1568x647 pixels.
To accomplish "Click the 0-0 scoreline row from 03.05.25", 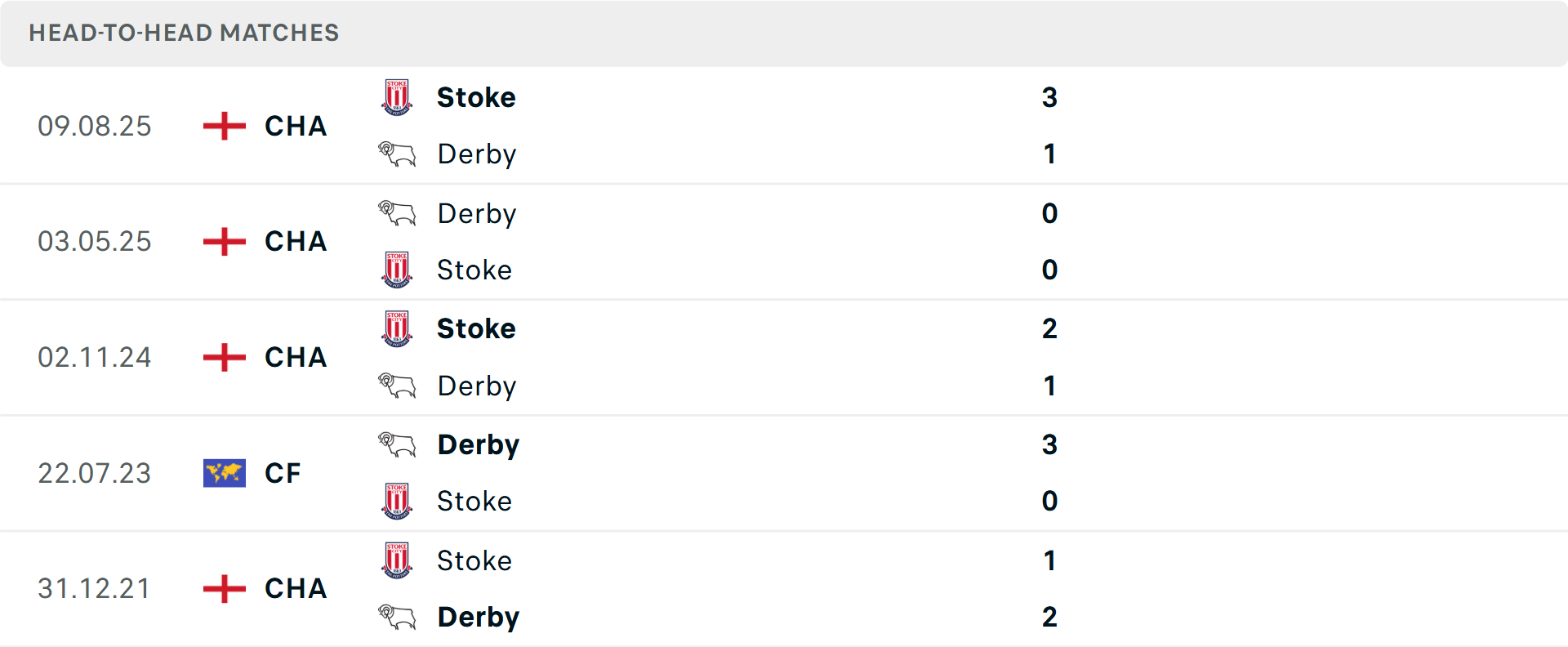I will (x=1050, y=241).
